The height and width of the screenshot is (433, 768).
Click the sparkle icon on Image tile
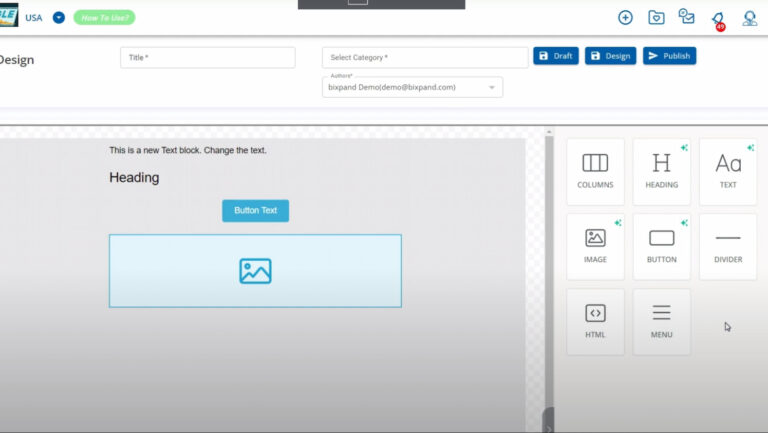[618, 223]
